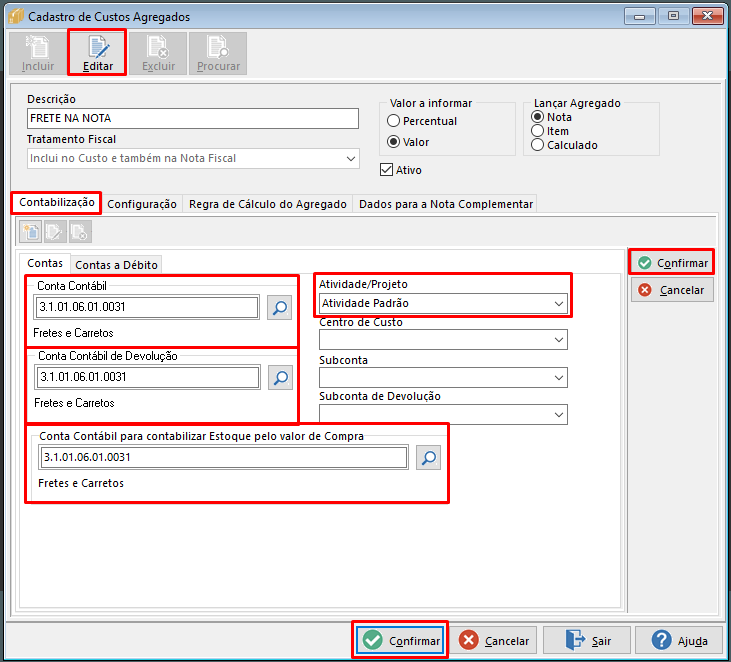Click the Conta Contábil code field
731x662 pixels.
click(146, 307)
